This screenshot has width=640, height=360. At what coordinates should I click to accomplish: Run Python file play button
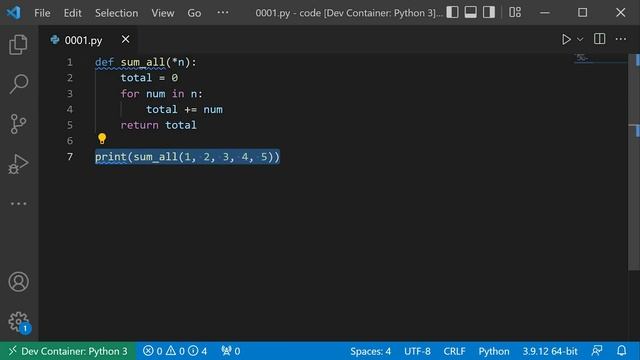click(566, 39)
